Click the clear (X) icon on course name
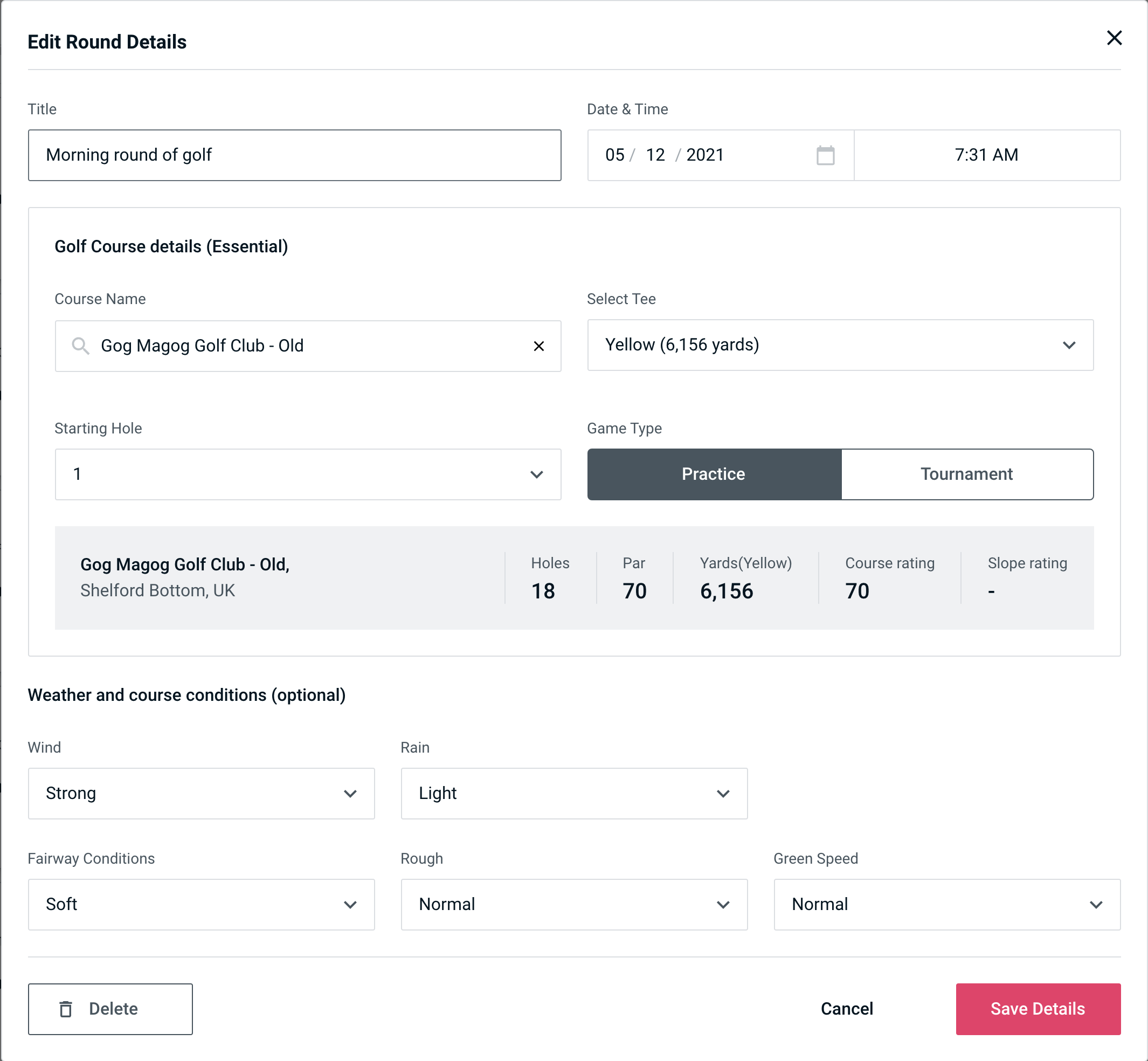The height and width of the screenshot is (1061, 1148). (x=539, y=346)
